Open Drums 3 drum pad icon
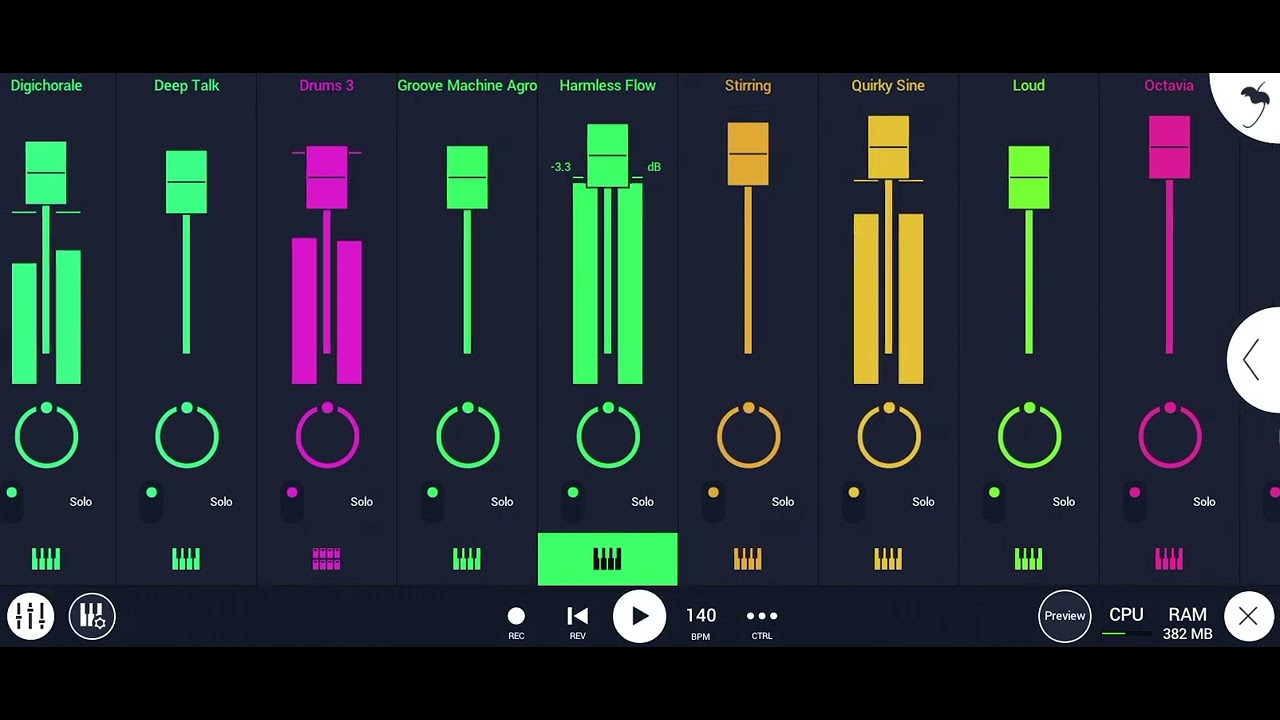The width and height of the screenshot is (1280, 720). click(326, 559)
